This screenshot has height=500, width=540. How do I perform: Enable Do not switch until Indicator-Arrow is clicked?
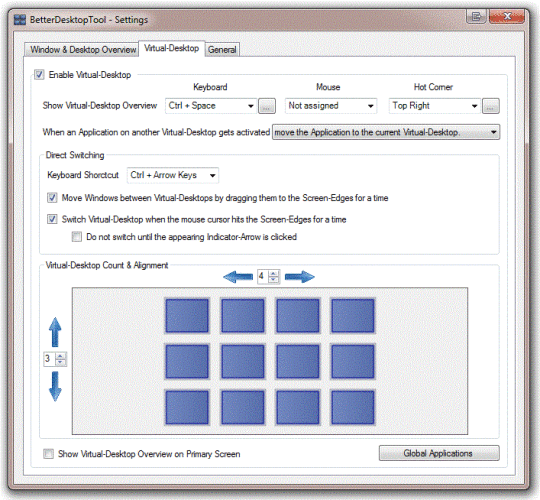(76, 237)
